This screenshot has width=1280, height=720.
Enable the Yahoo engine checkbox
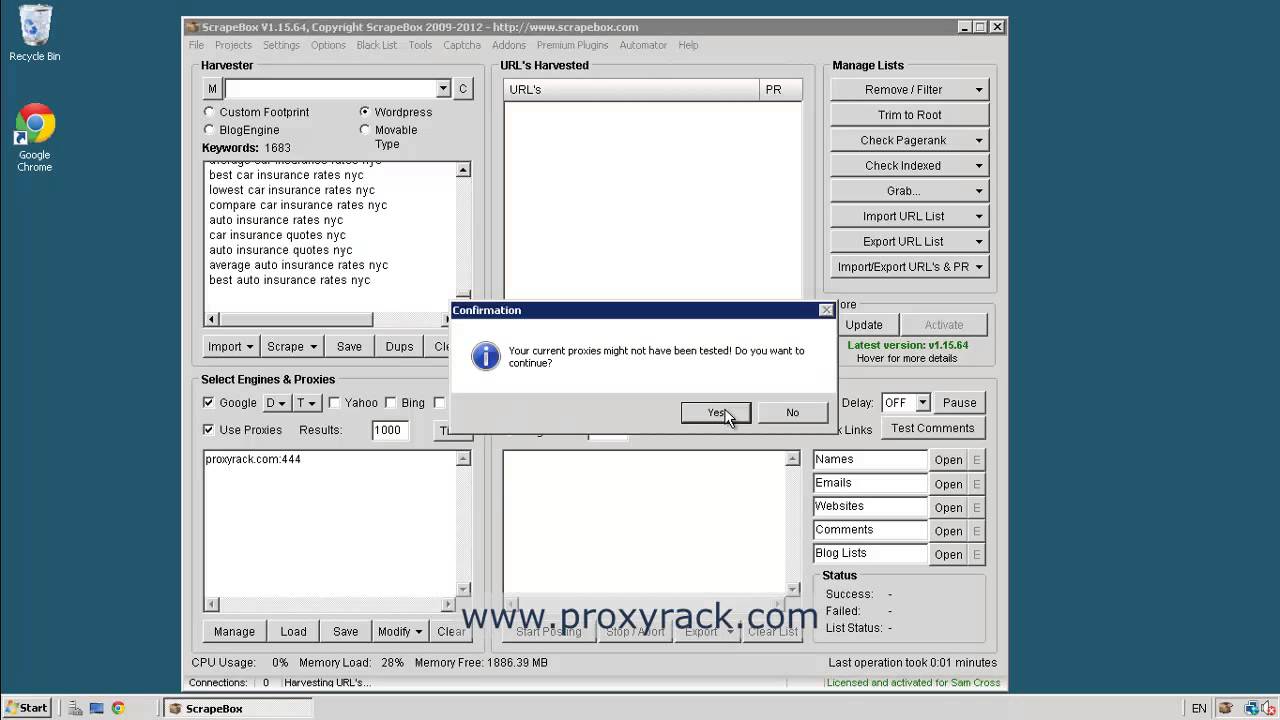334,403
